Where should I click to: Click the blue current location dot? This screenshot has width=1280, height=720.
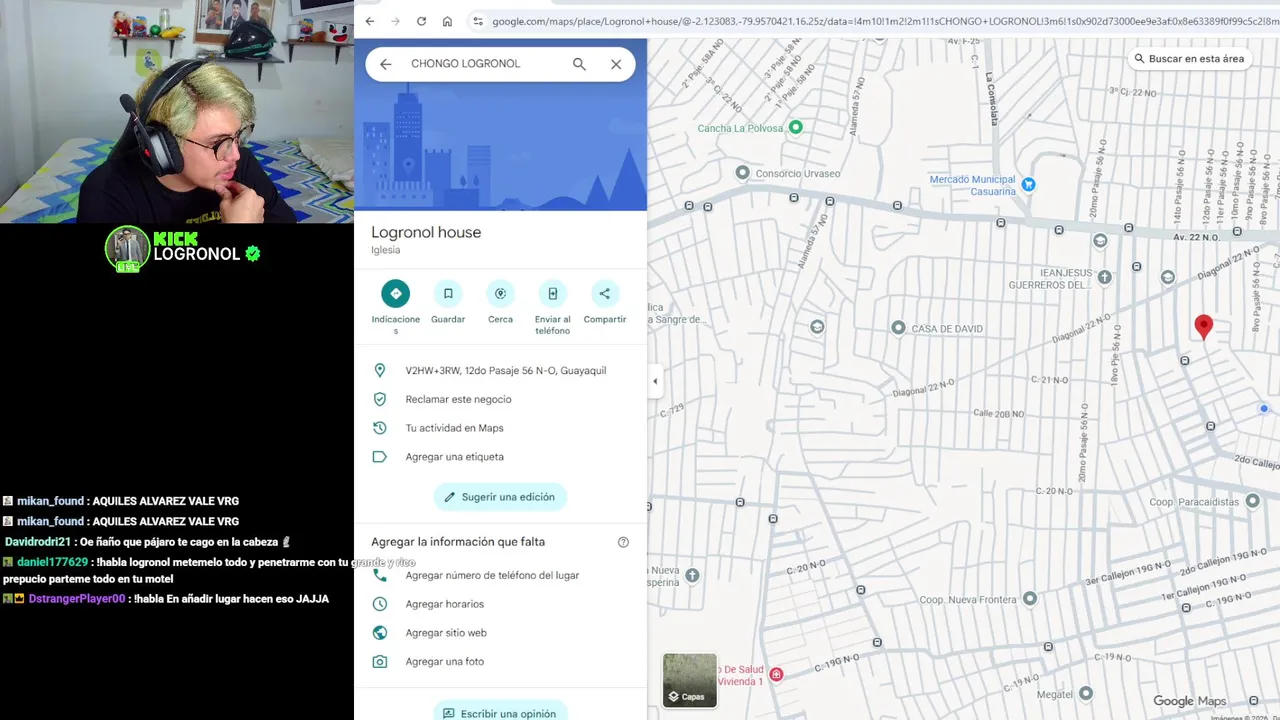tap(1264, 408)
